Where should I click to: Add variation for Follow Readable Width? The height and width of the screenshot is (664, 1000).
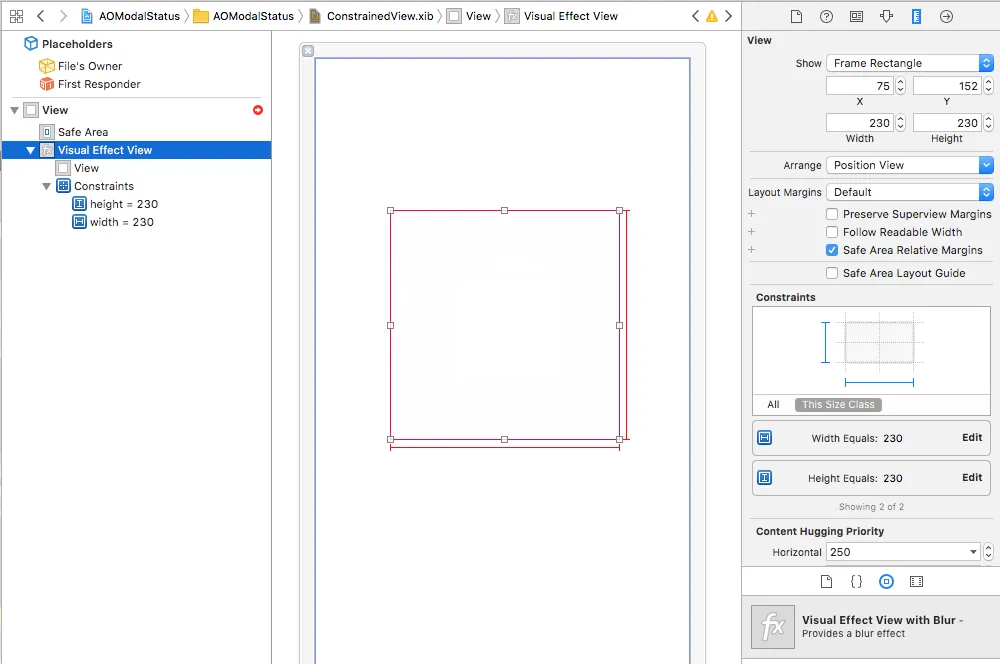[751, 232]
